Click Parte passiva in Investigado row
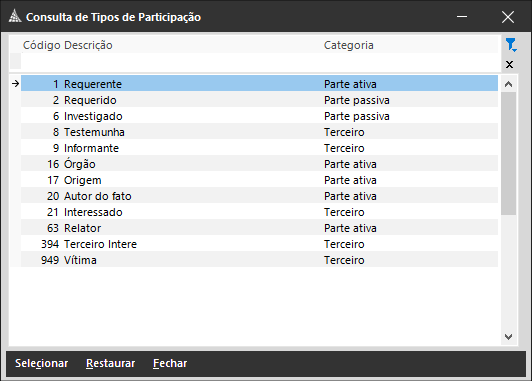 [x=357, y=116]
